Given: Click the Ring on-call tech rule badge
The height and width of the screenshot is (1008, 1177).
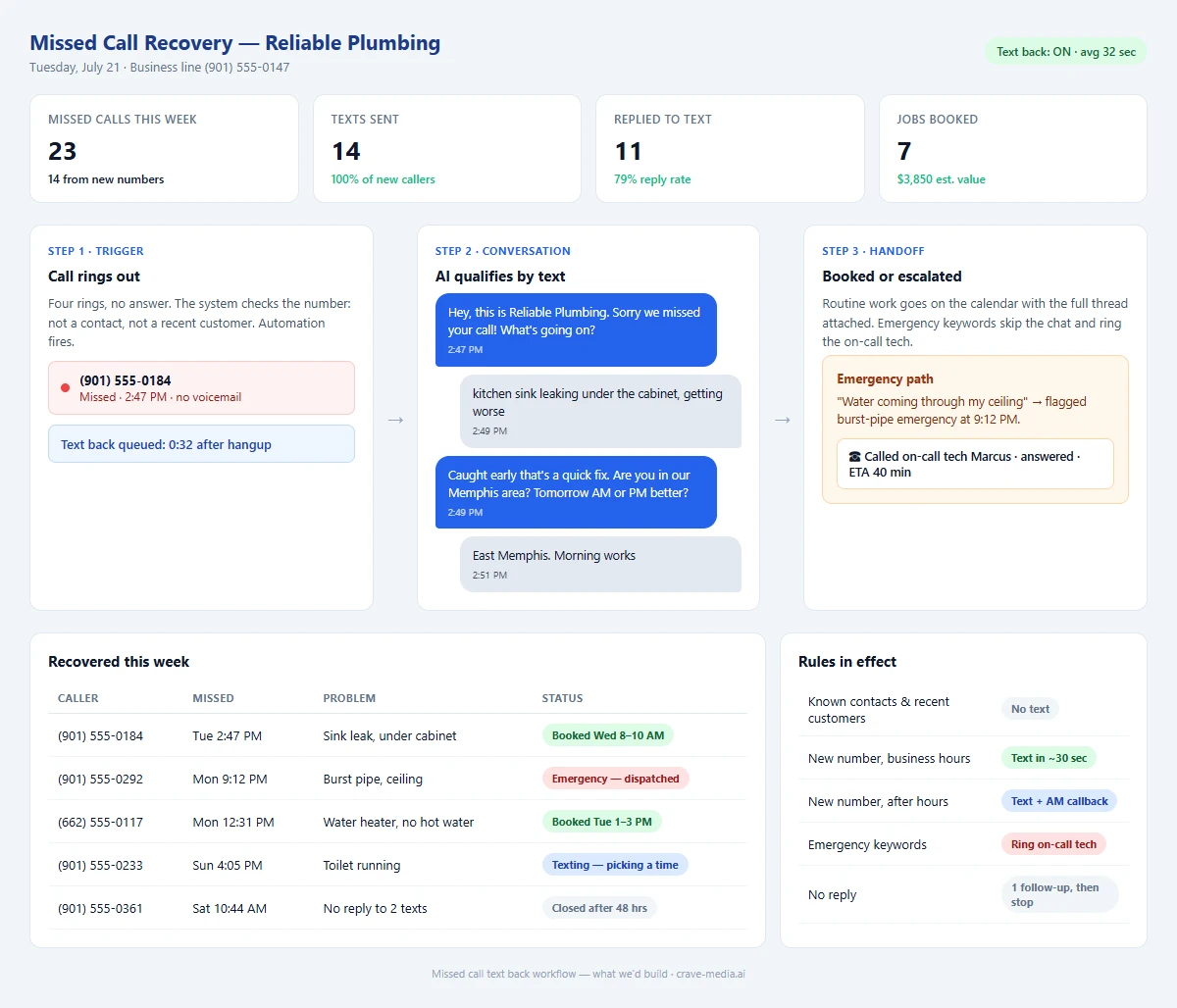Looking at the screenshot, I should (1053, 844).
